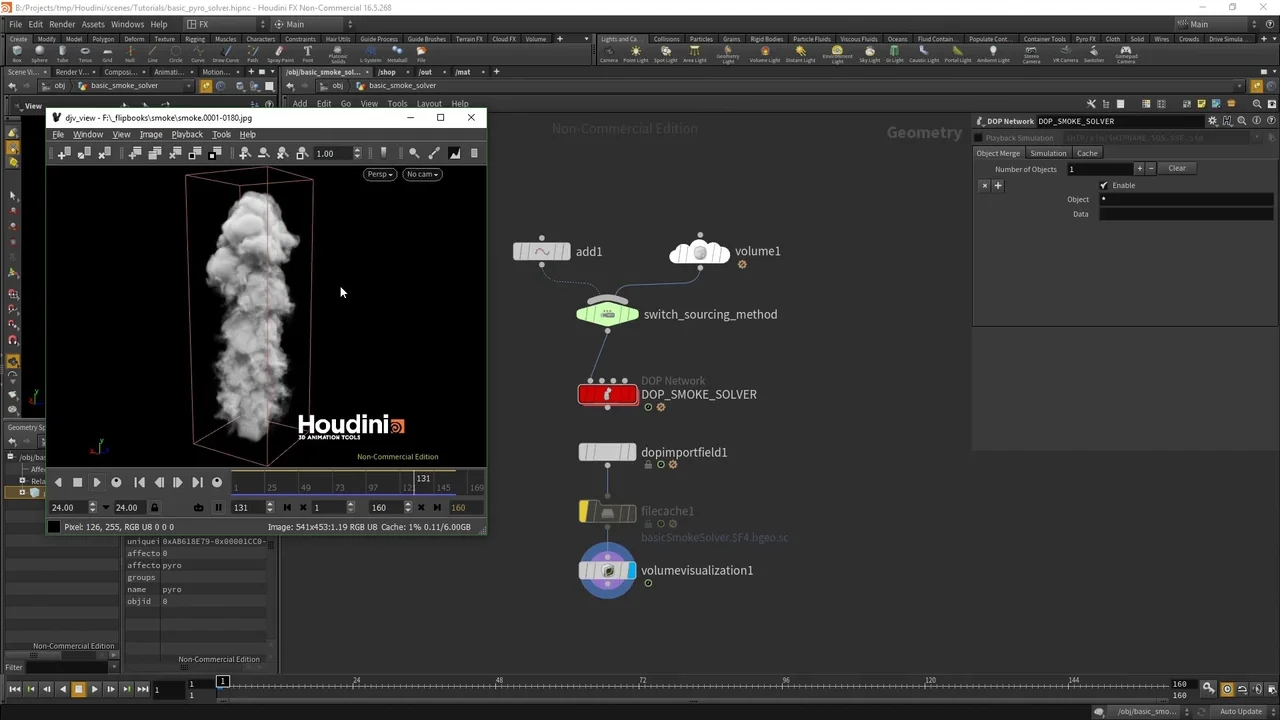Add a Distant Light from shelf
1280x720 pixels.
point(800,53)
